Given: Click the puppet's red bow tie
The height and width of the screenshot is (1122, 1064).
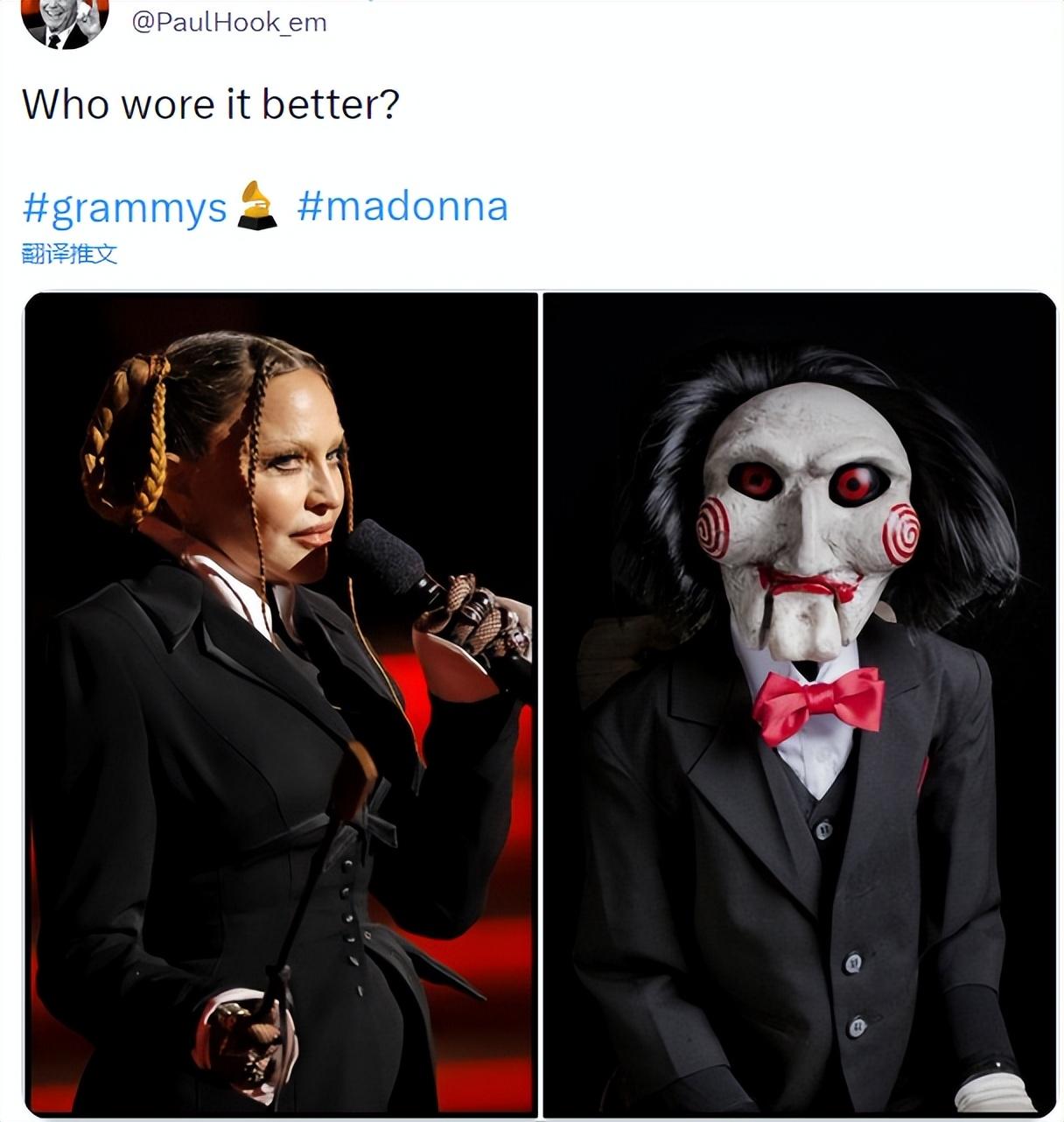Looking at the screenshot, I should point(818,702).
